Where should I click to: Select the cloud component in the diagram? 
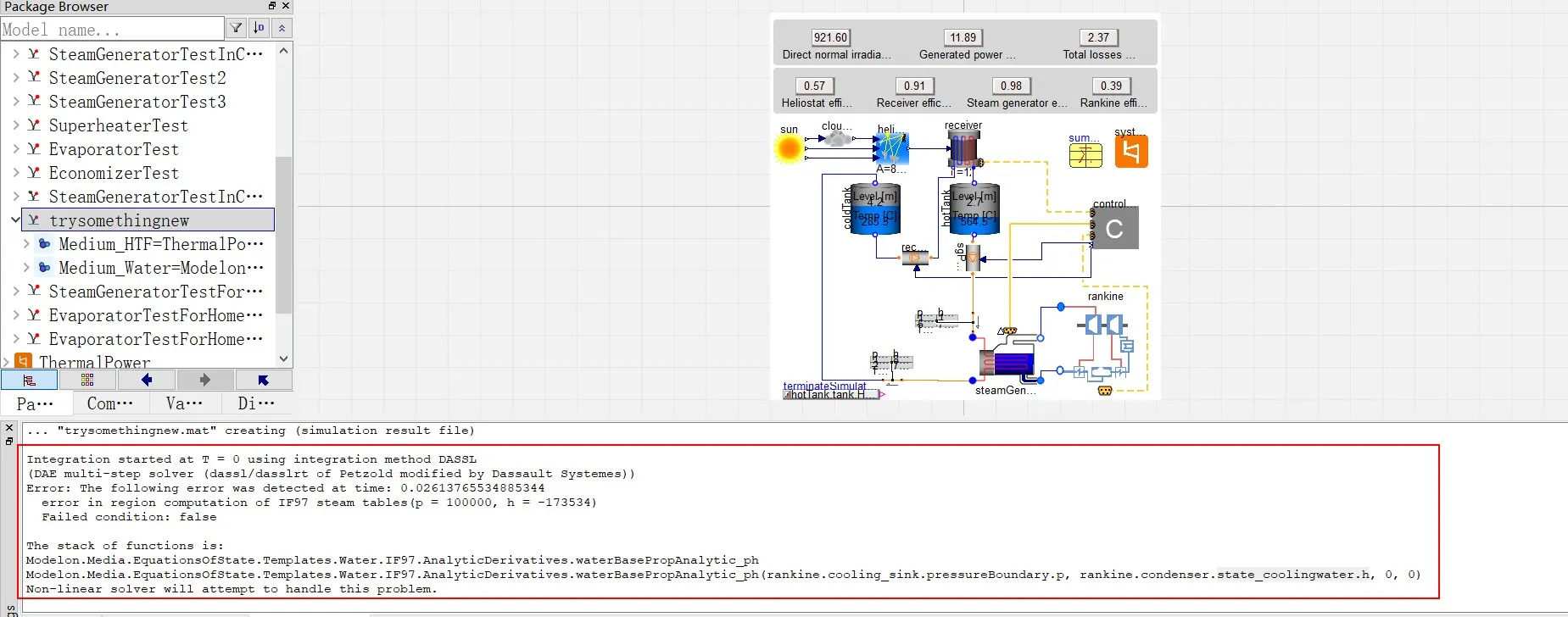837,136
